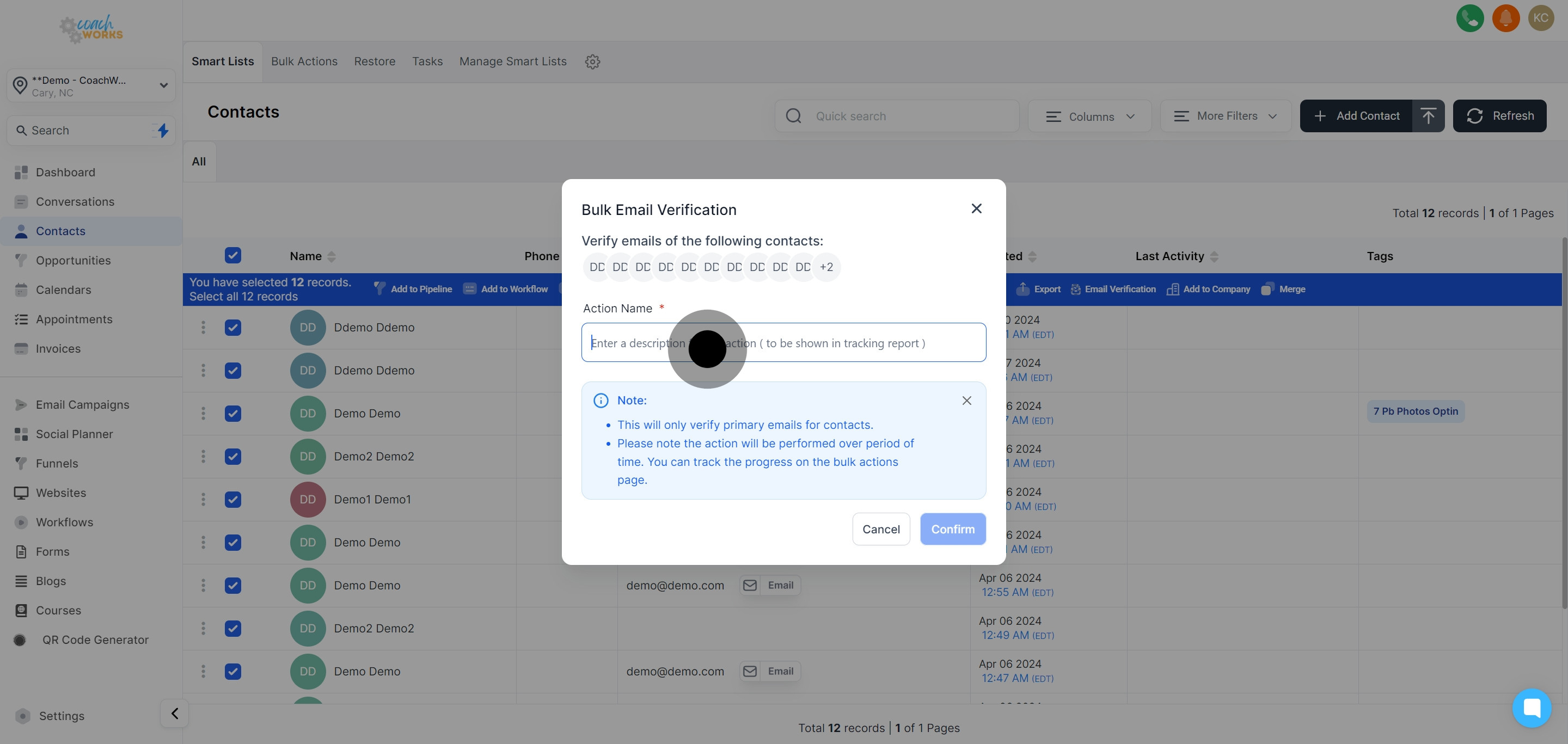Open Smart Lists settings gear icon
The width and height of the screenshot is (1568, 744).
coord(592,62)
